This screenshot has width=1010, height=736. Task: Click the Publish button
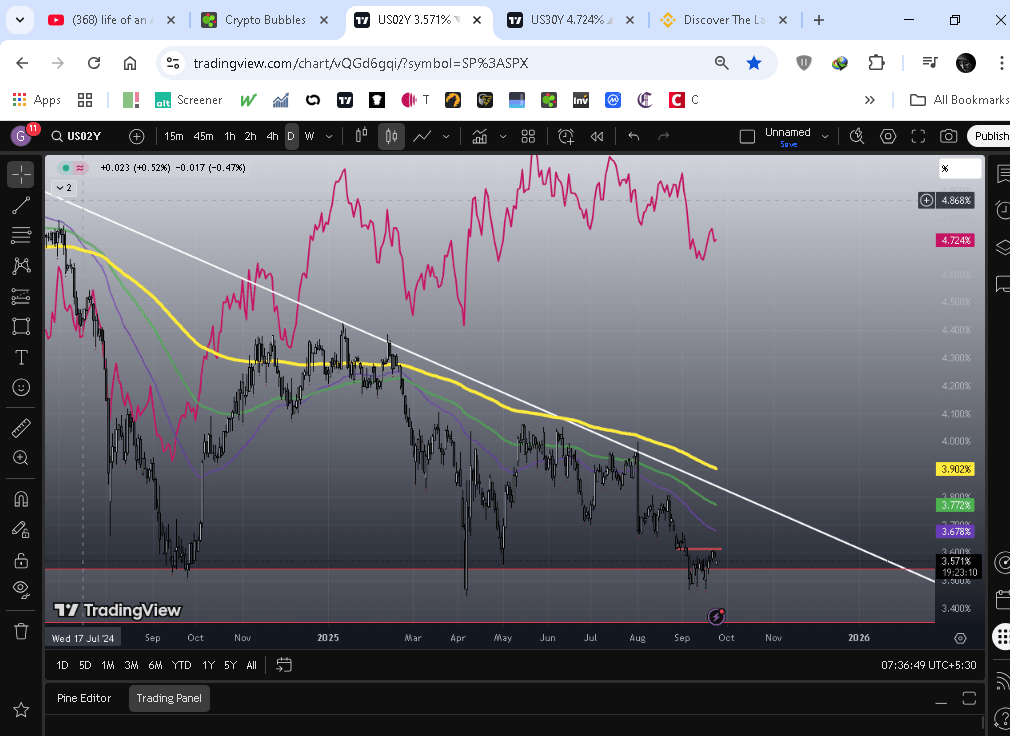[x=991, y=136]
